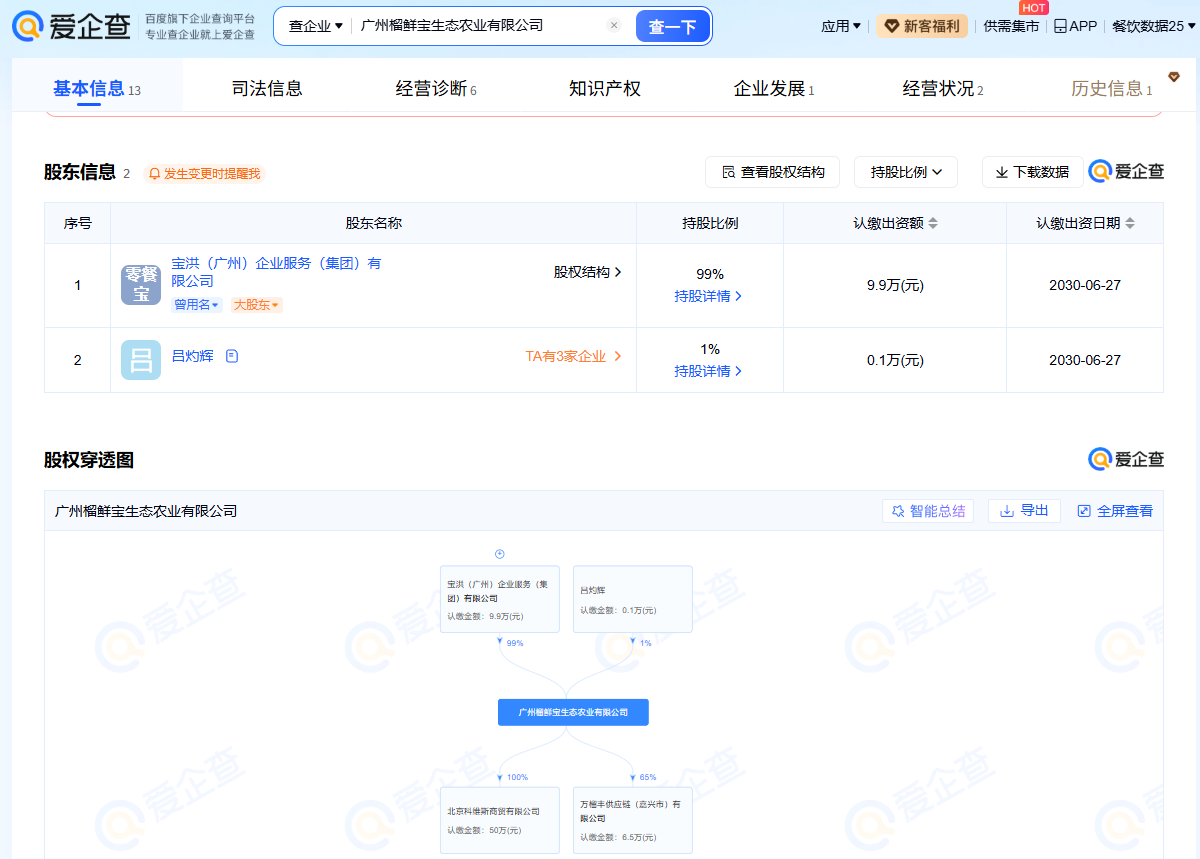View 持股详情 for 1% shareholder

coord(708,371)
